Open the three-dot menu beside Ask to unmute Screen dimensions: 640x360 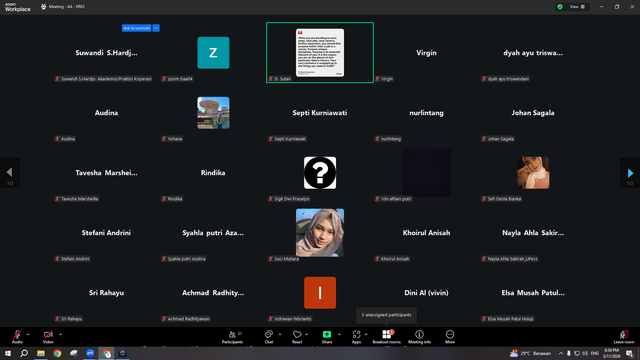[x=156, y=28]
